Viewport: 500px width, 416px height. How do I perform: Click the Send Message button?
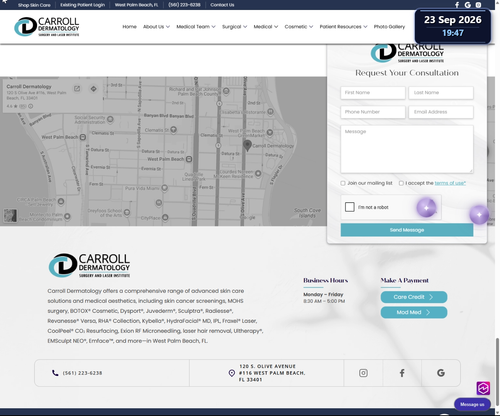pos(407,230)
